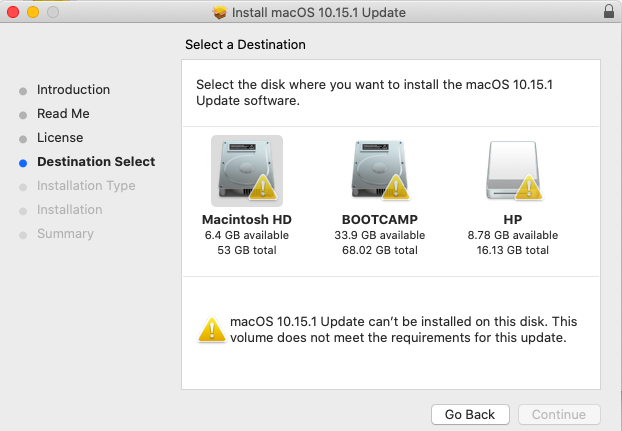Viewport: 622px width, 431px height.
Task: Go to the Introduction step
Action: click(x=73, y=90)
